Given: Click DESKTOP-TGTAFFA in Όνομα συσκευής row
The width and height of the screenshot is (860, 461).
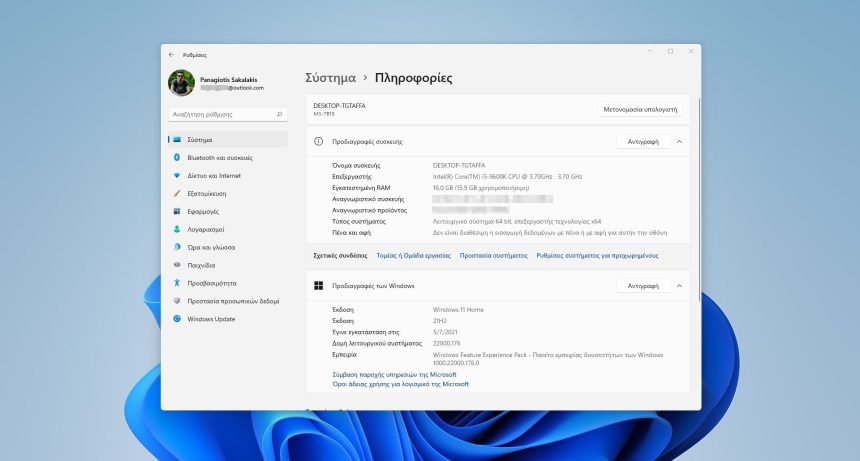Looking at the screenshot, I should click(x=459, y=166).
